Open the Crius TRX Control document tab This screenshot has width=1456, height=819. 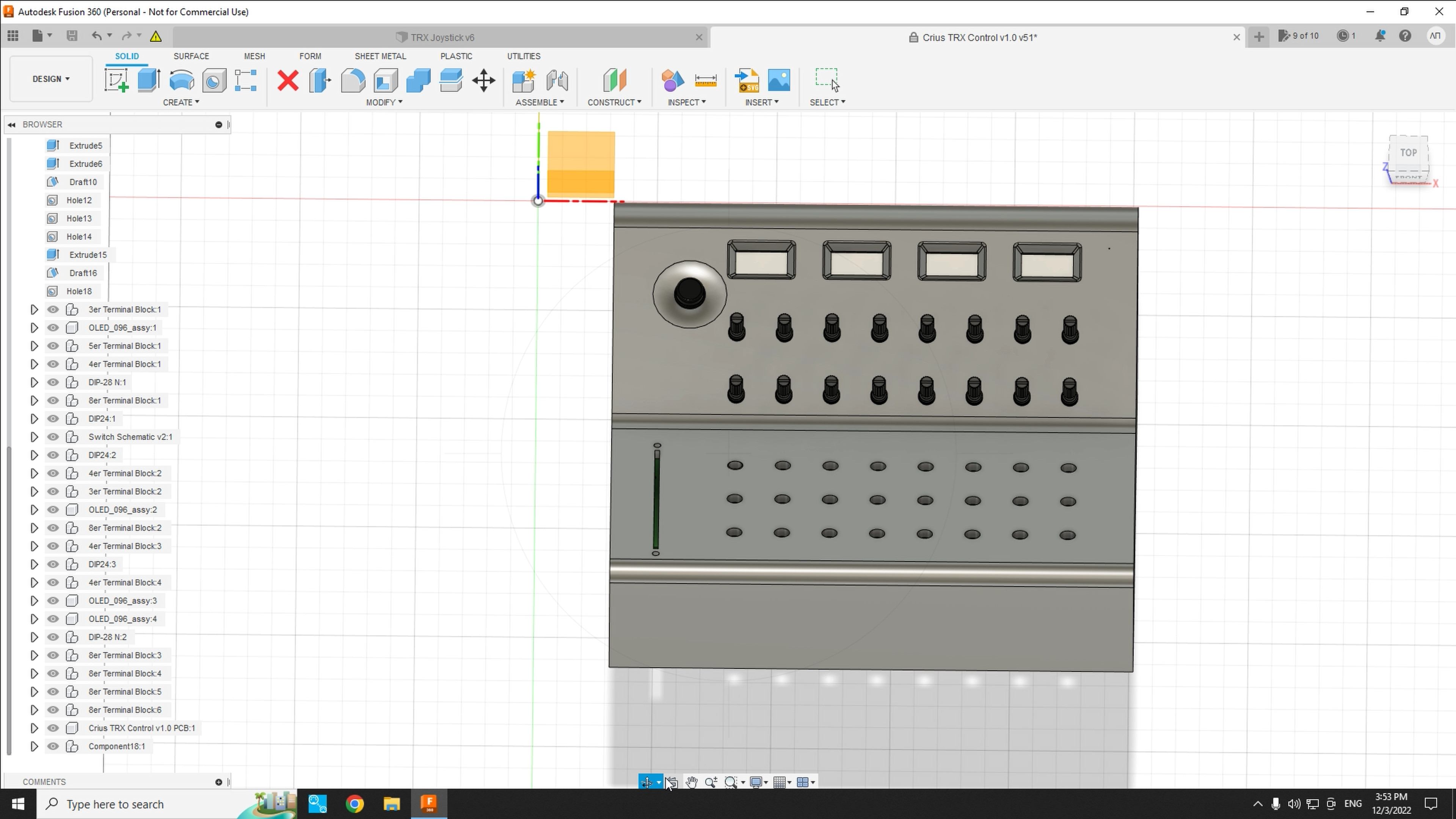979,37
